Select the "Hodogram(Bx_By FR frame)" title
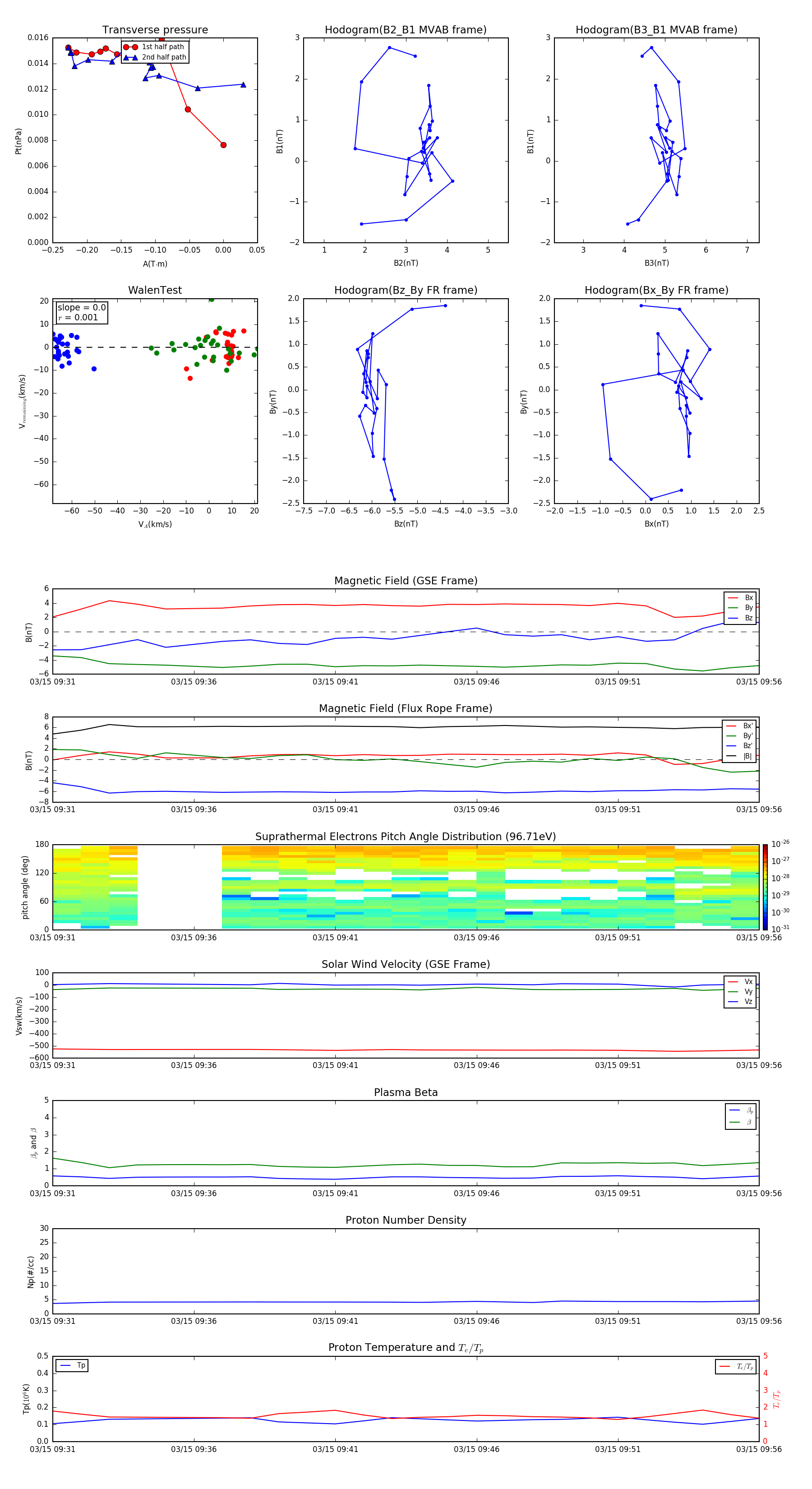Viewport: 812px width, 1489px height. [656, 290]
